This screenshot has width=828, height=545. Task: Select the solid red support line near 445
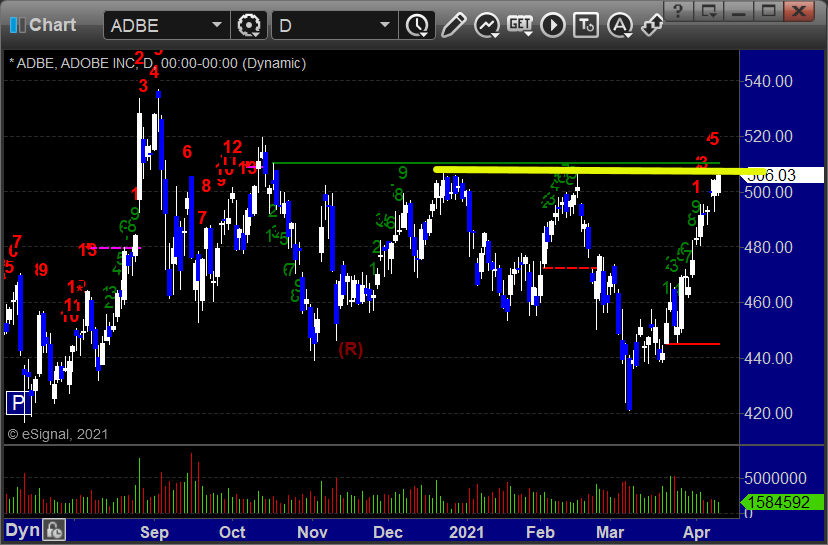click(x=692, y=344)
